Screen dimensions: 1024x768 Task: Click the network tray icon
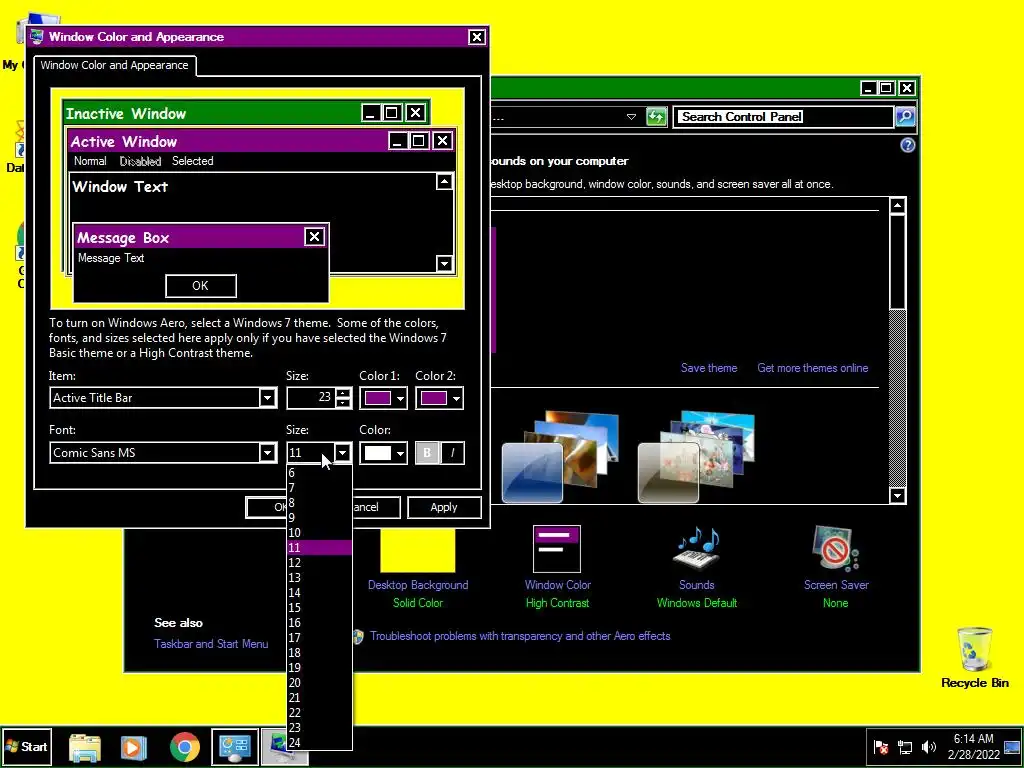[x=905, y=746]
